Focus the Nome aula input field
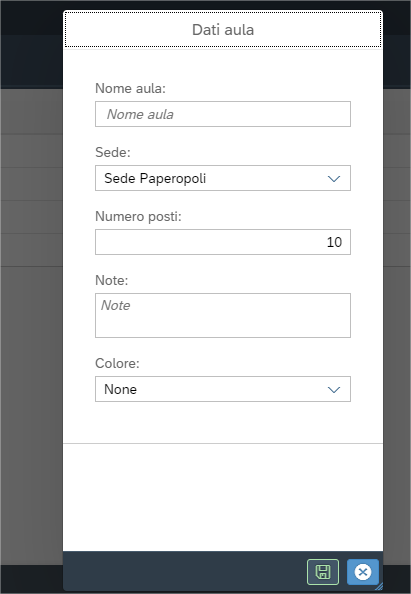This screenshot has width=411, height=594. (x=223, y=114)
